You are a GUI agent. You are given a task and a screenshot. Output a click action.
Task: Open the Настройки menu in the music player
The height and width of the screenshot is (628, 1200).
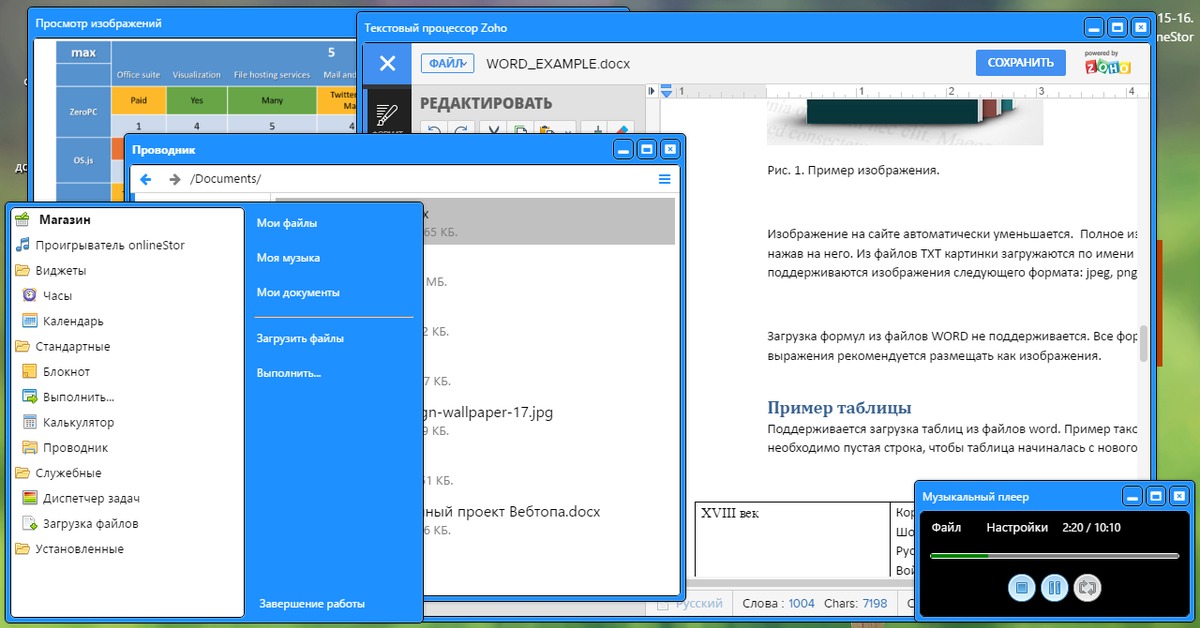pos(1017,527)
